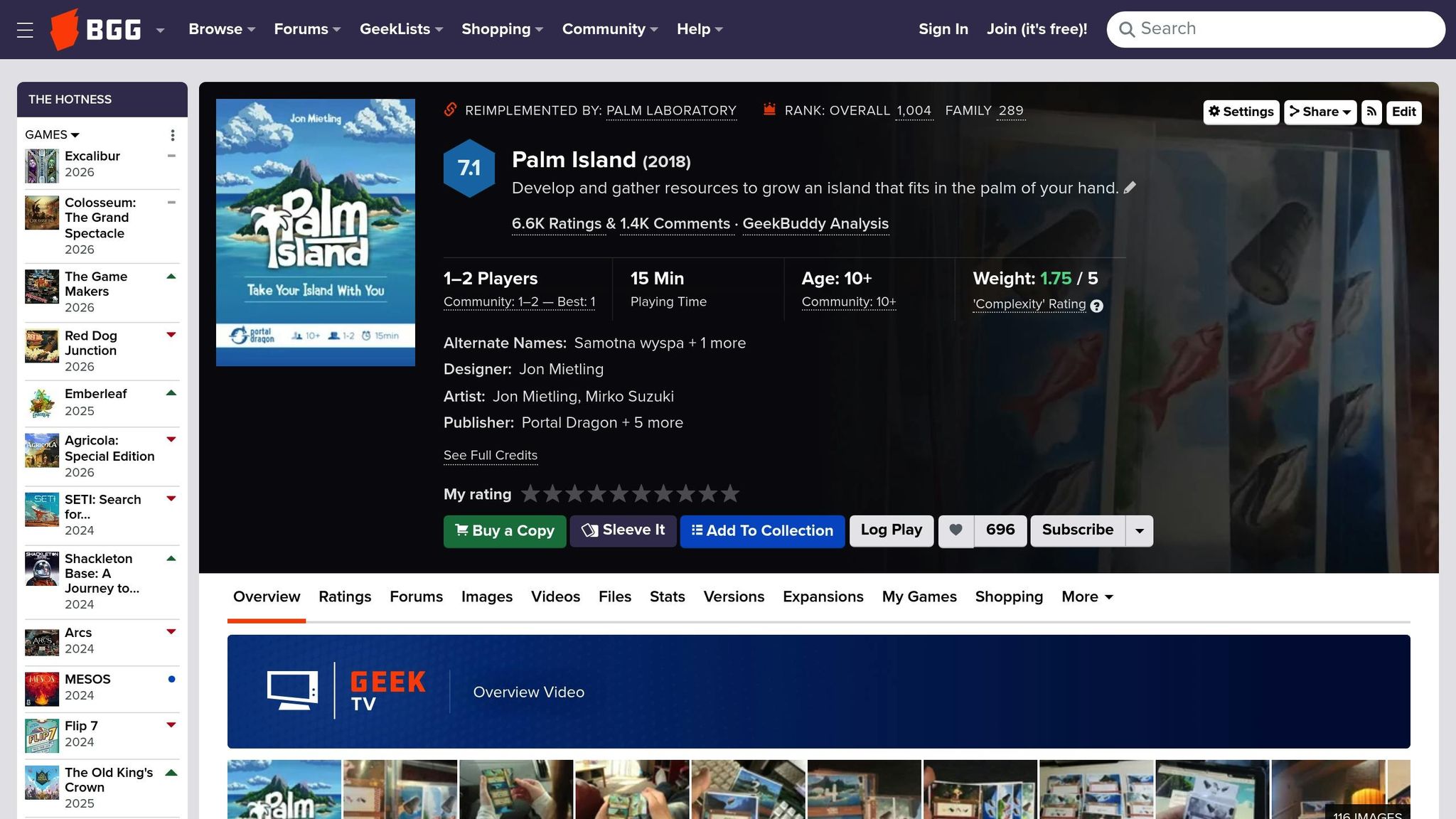Focus the Search input field
This screenshot has height=819, width=1456.
1275,29
